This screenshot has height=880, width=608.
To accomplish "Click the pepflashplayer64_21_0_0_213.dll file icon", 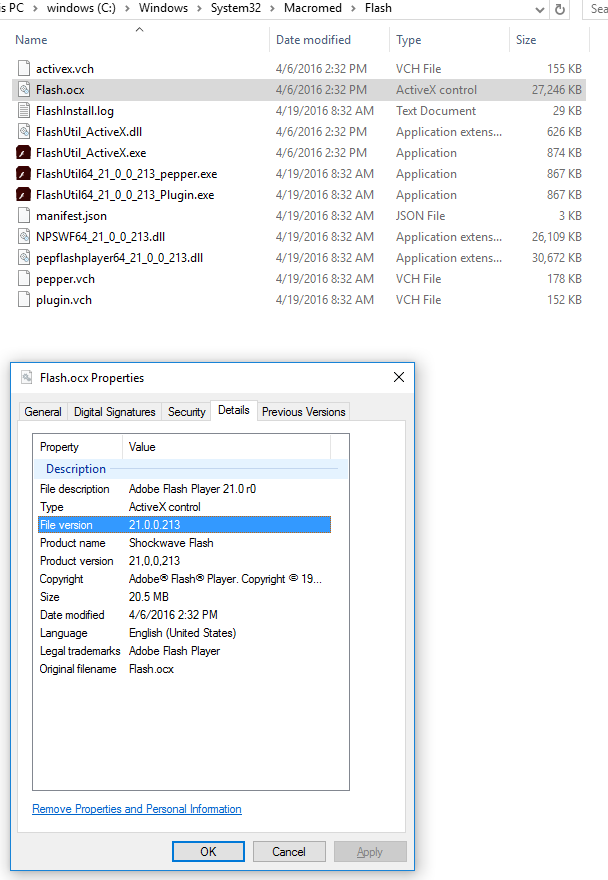I will (x=24, y=258).
